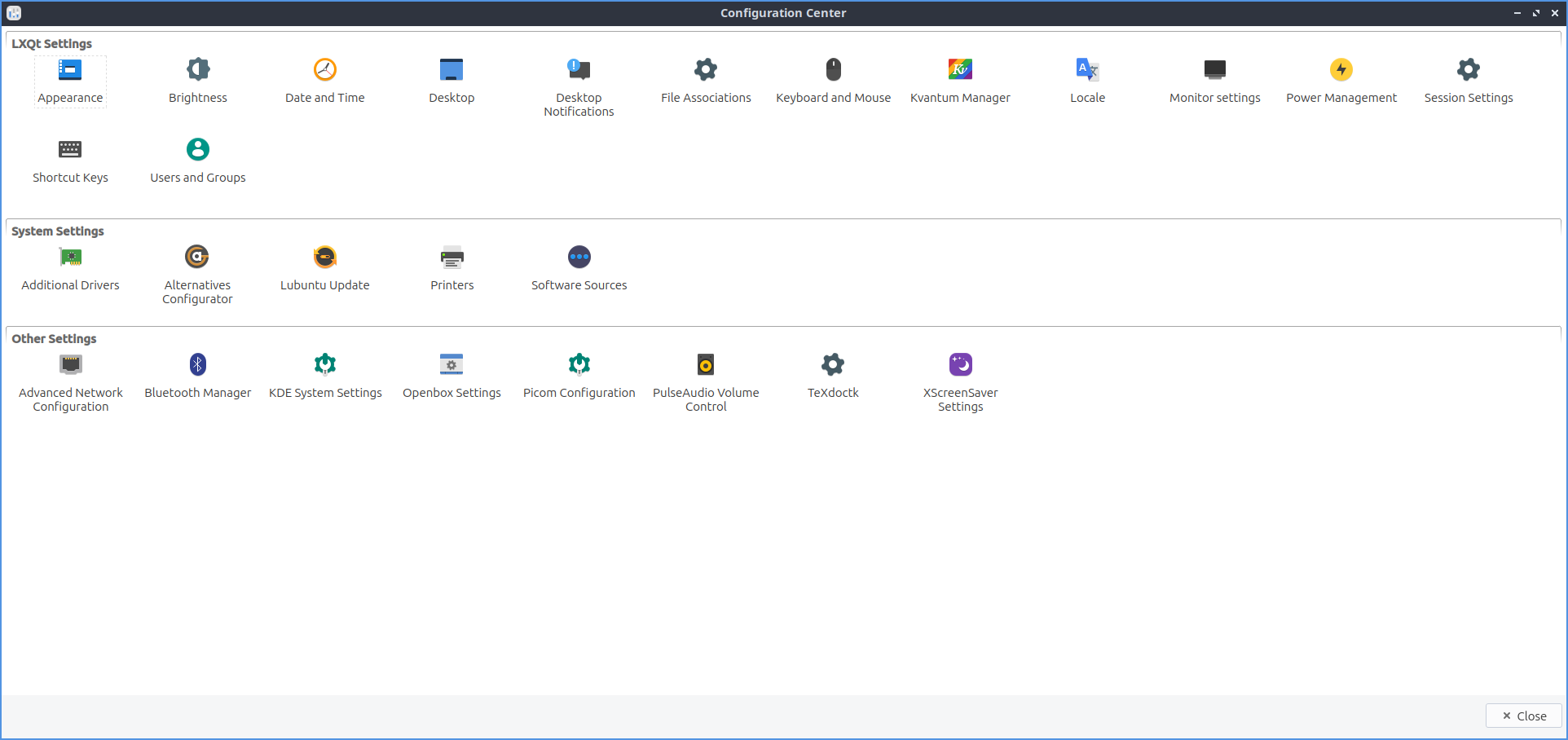Open the Locale settings
Viewport: 1568px width, 740px height.
tap(1087, 71)
